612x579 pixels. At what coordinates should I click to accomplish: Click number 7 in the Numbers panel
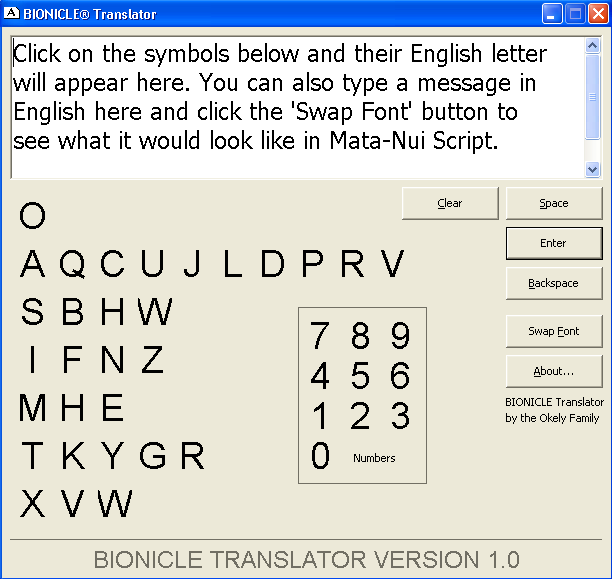(x=320, y=335)
